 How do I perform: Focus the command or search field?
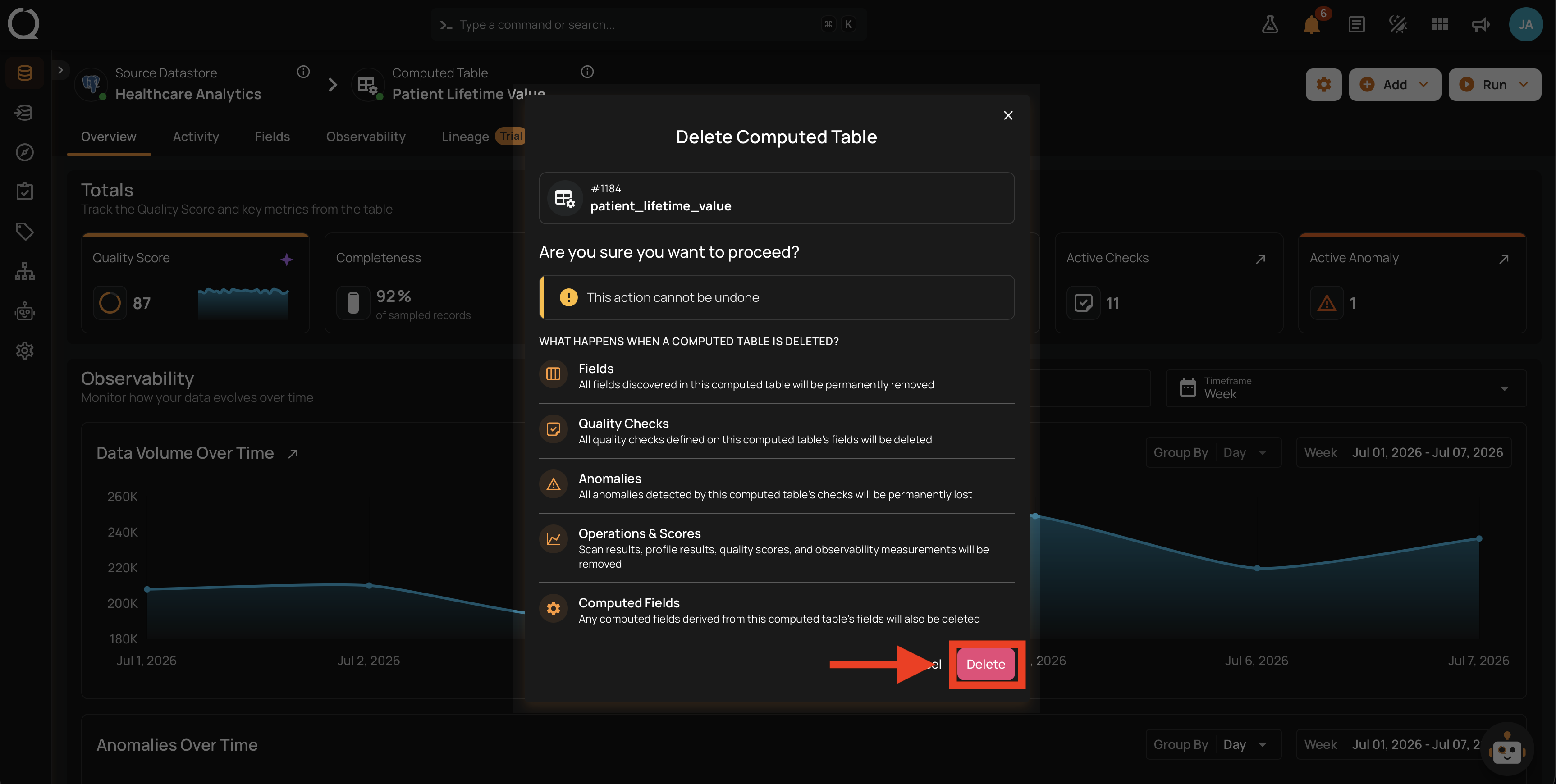[x=649, y=25]
